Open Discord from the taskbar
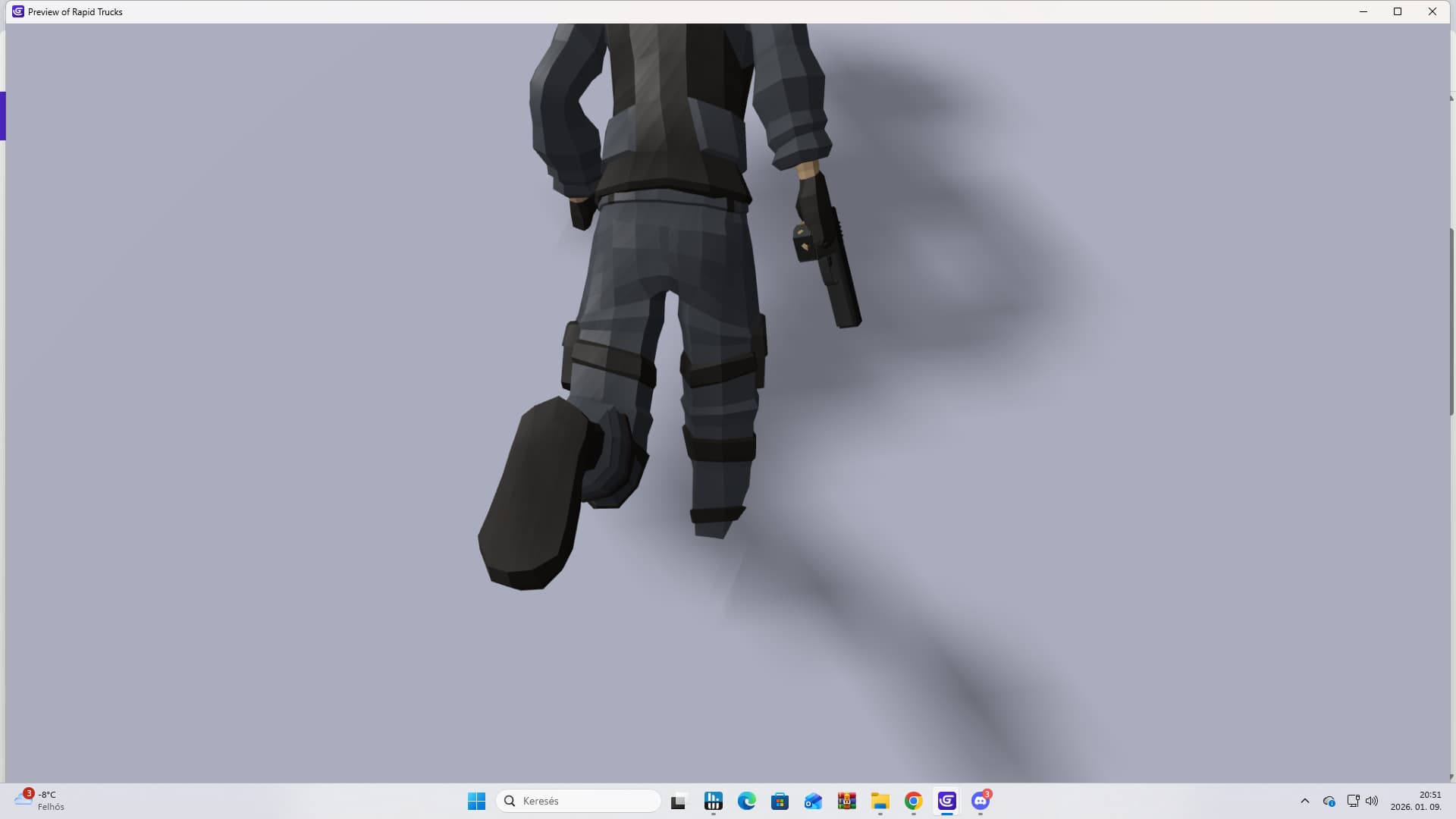This screenshot has width=1456, height=819. coord(980,801)
